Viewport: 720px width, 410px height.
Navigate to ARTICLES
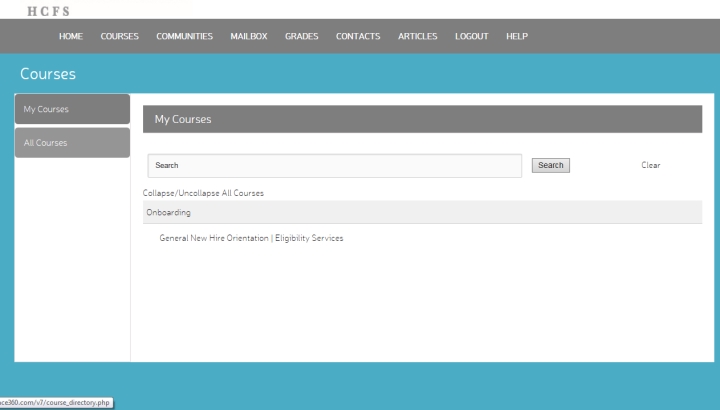[x=418, y=37]
